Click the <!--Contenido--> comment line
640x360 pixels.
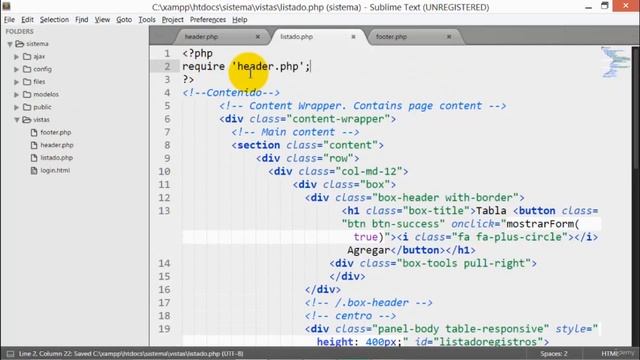coord(231,93)
